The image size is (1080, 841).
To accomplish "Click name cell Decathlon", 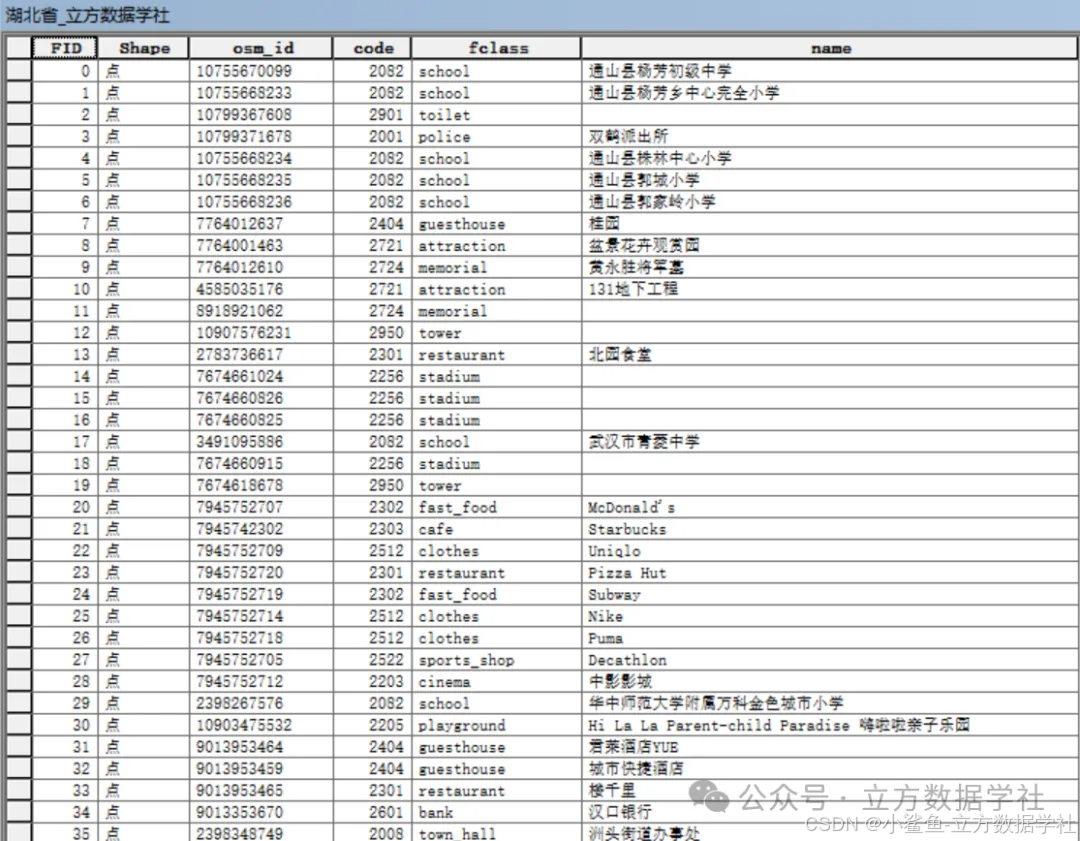I will (829, 660).
